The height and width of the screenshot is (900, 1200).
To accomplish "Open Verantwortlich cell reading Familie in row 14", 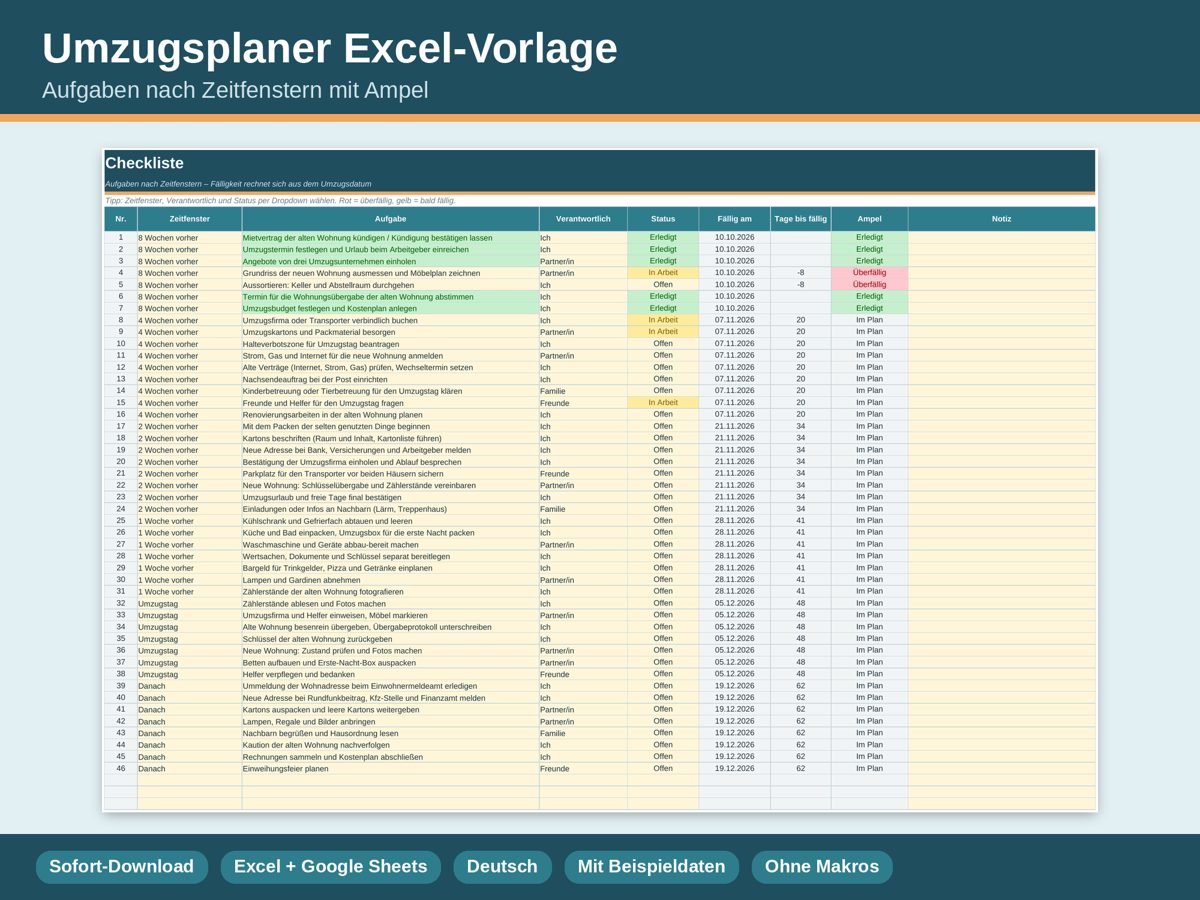I will tap(583, 391).
